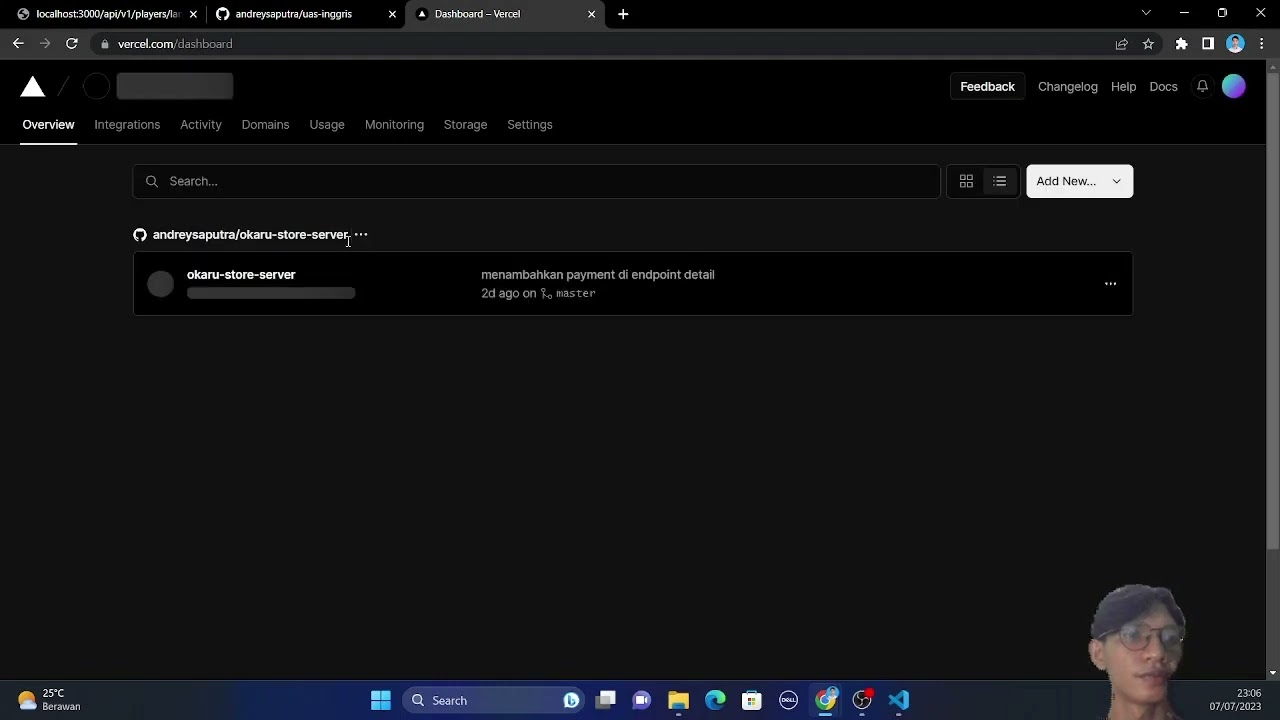This screenshot has width=1280, height=720.
Task: Open the Usage tab
Action: tap(327, 125)
